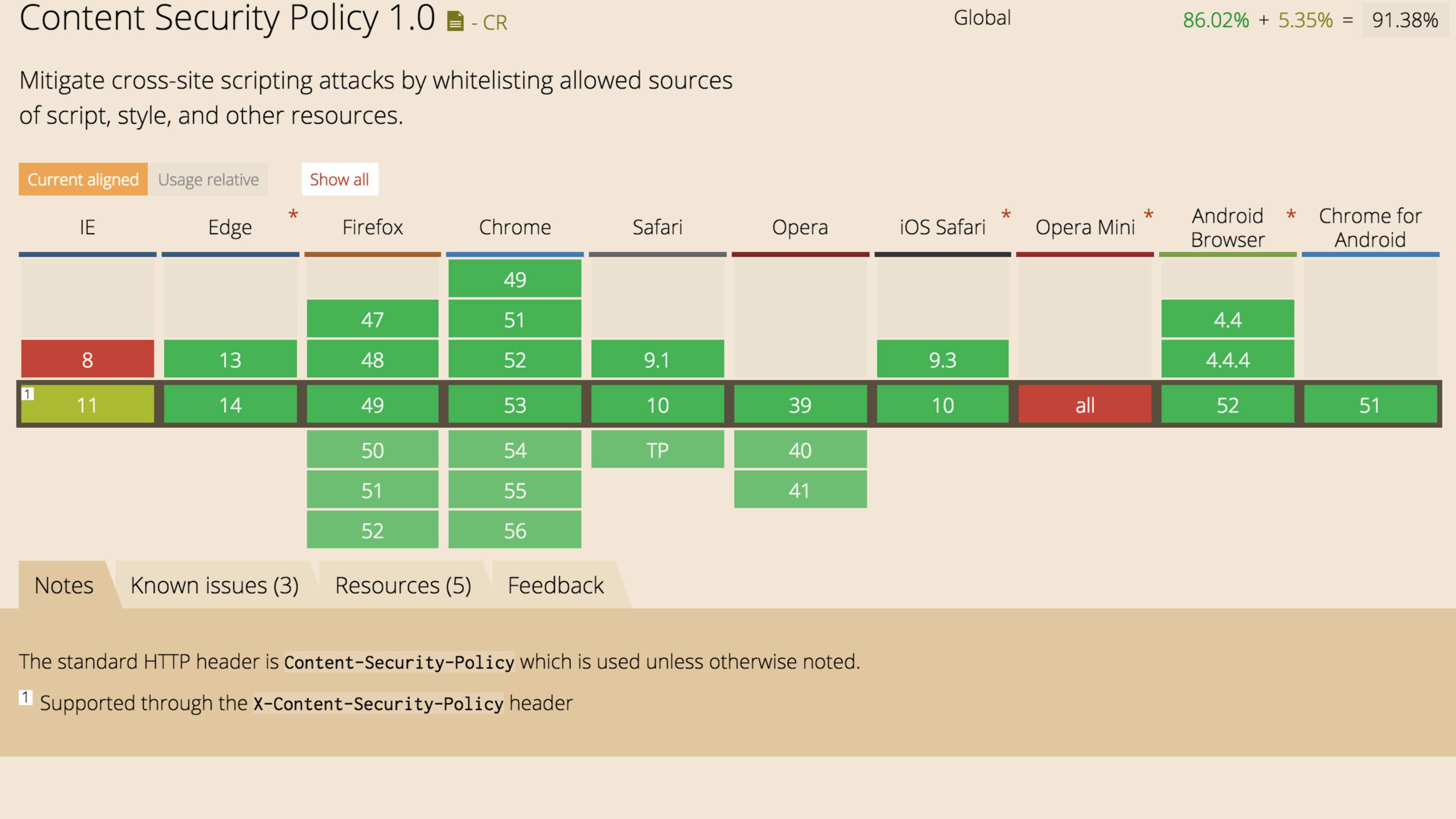Open the Known issues (3) tab
Viewport: 1456px width, 819px height.
tap(214, 585)
